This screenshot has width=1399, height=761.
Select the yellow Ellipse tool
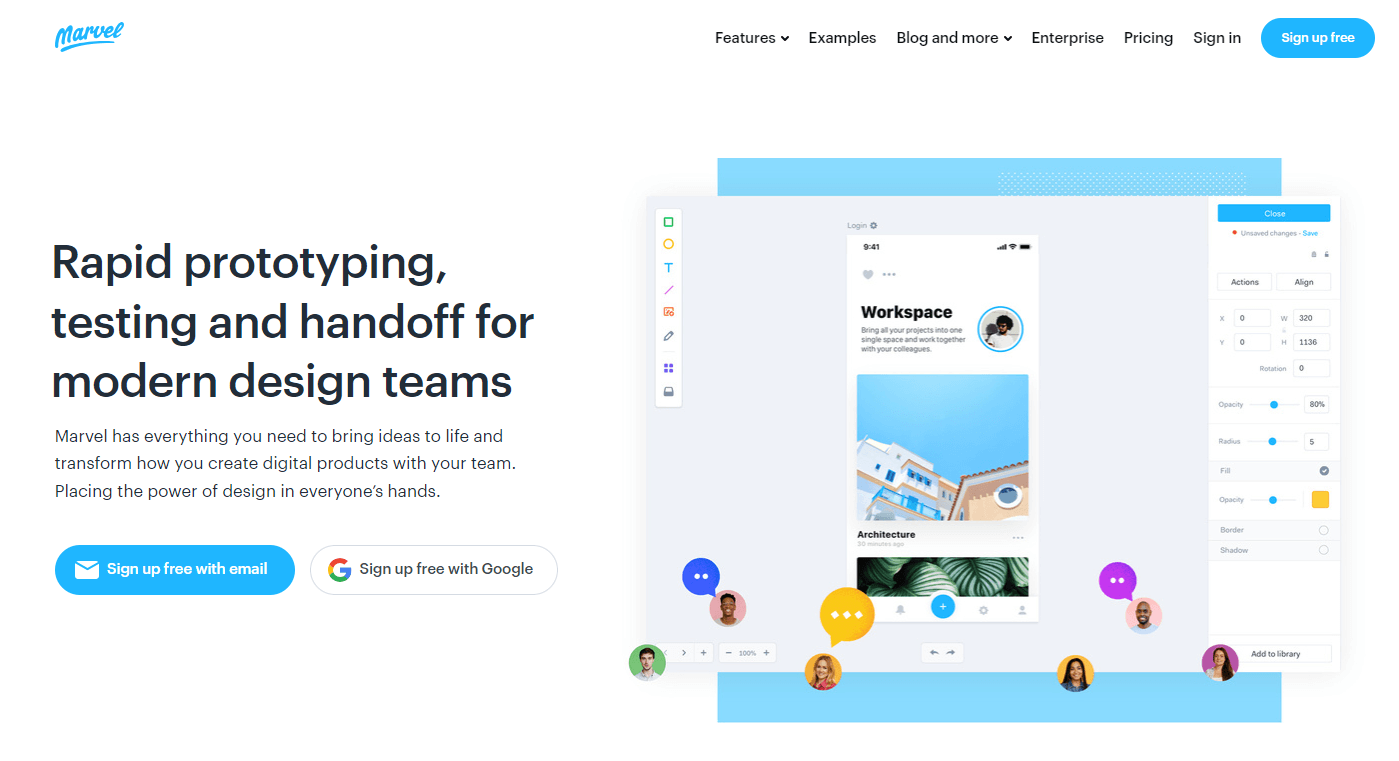click(668, 244)
